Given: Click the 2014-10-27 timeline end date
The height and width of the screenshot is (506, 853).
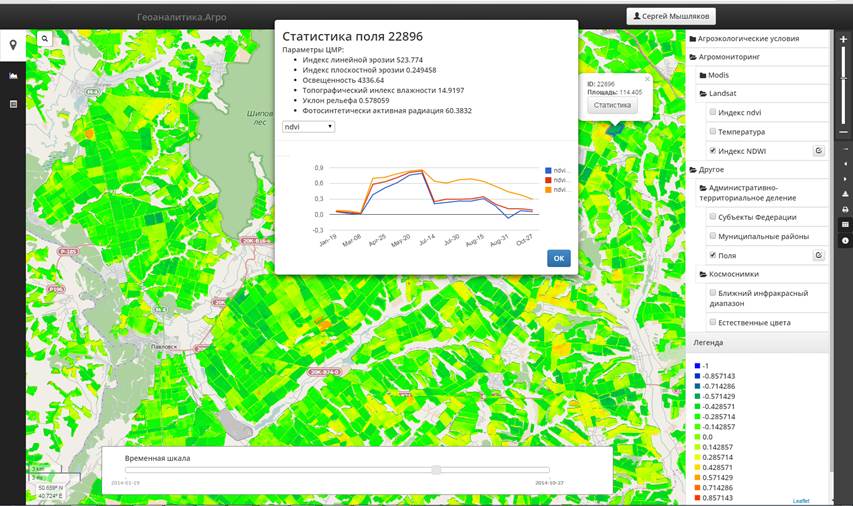Looking at the screenshot, I should click(x=549, y=483).
